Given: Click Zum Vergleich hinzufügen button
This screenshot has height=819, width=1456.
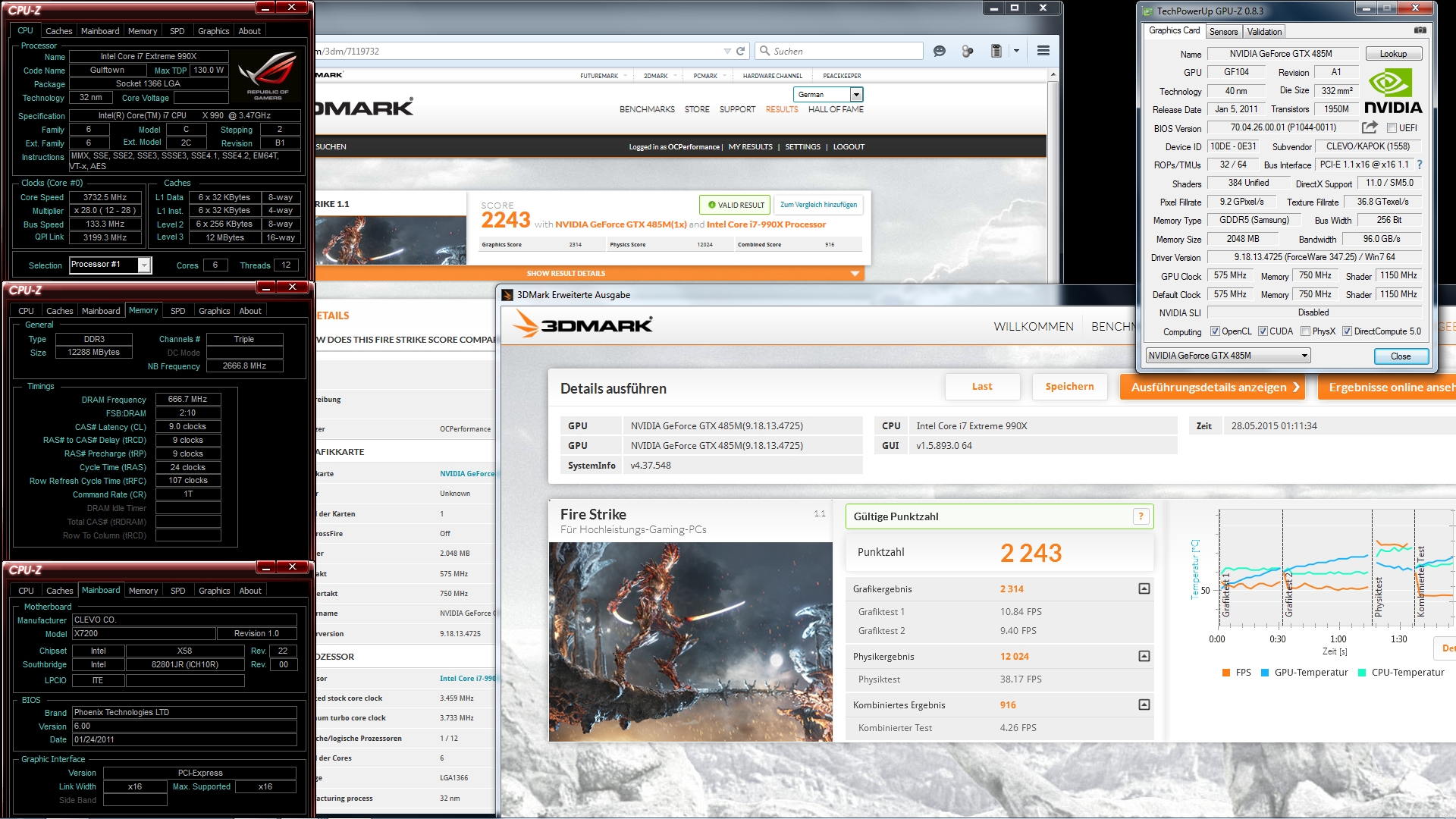Looking at the screenshot, I should (818, 205).
